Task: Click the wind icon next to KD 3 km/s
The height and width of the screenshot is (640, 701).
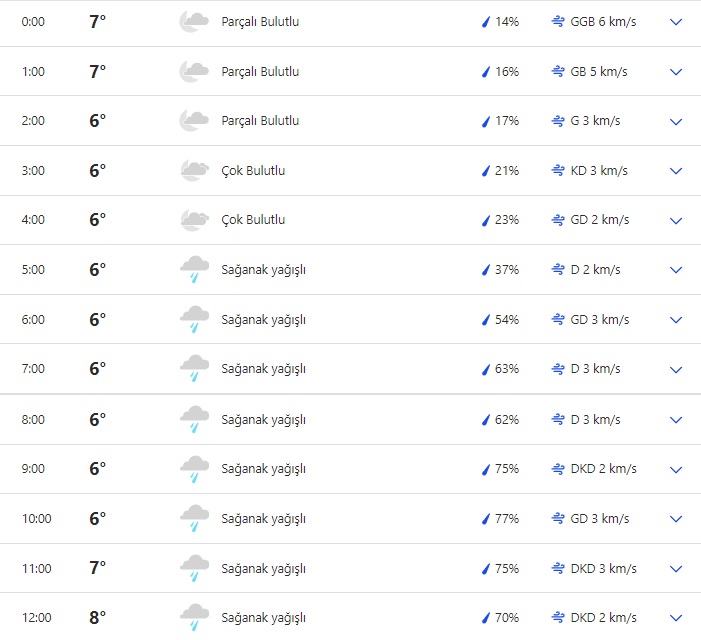Action: click(558, 171)
